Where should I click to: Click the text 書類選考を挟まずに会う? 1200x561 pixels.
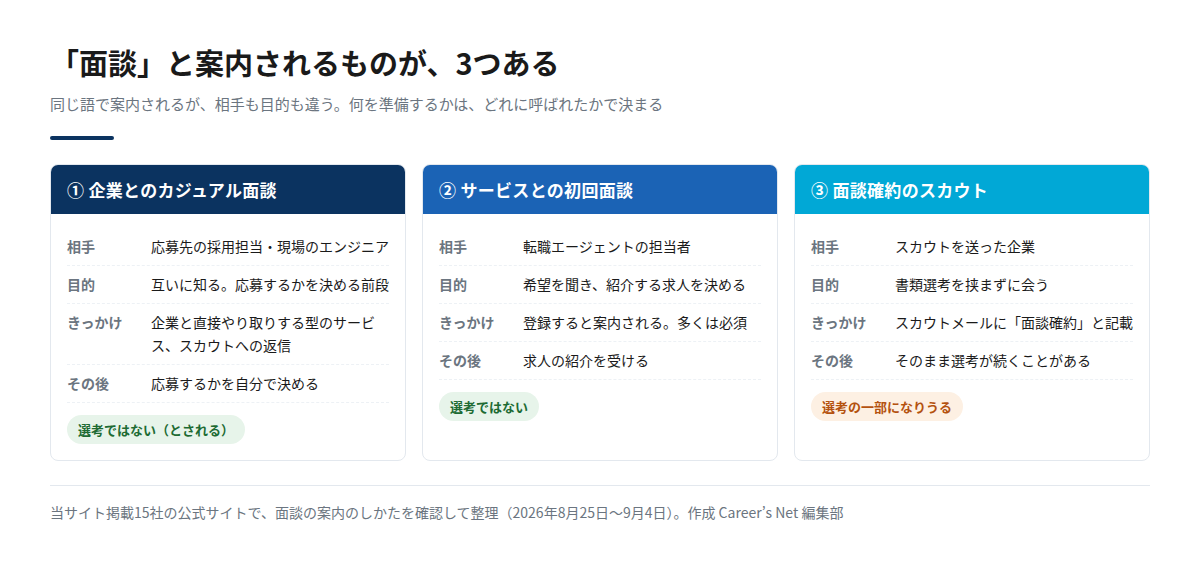(x=972, y=285)
